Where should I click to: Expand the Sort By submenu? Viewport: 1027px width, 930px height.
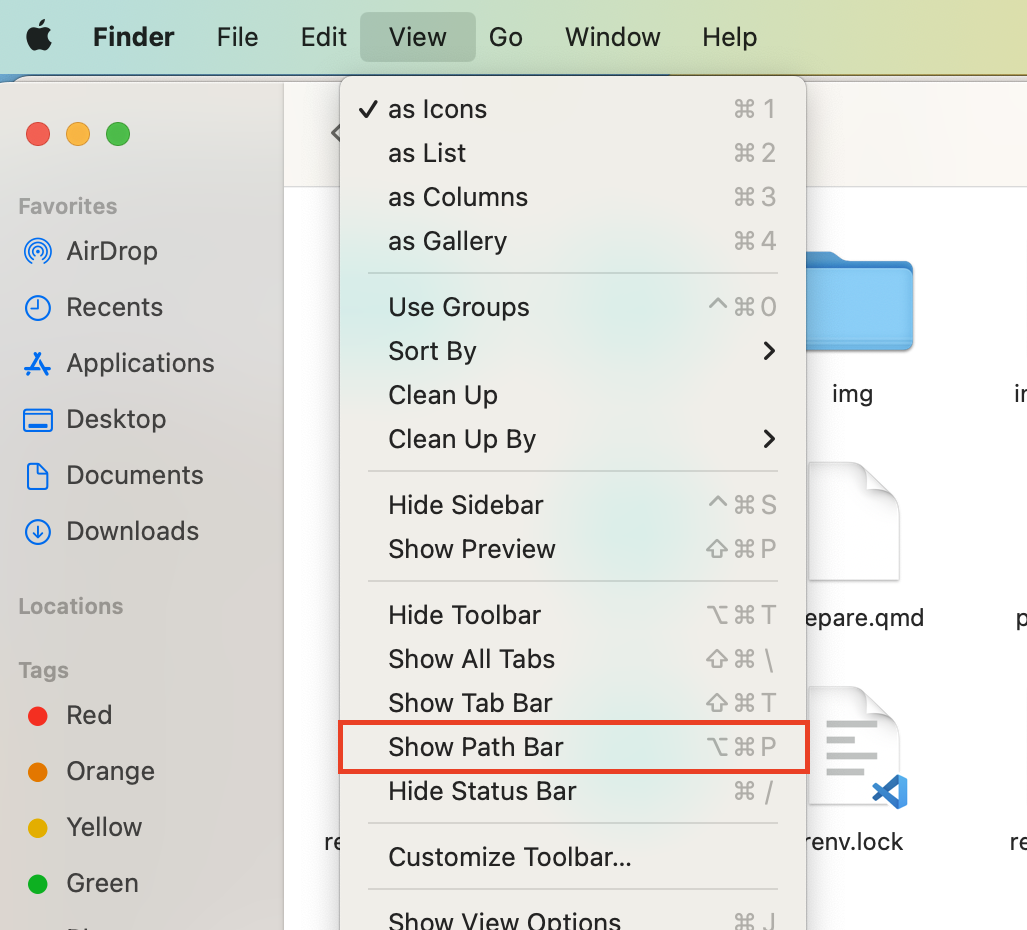tap(432, 351)
